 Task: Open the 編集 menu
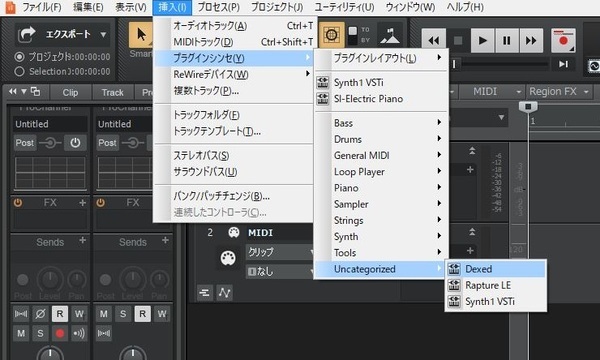tap(88, 7)
